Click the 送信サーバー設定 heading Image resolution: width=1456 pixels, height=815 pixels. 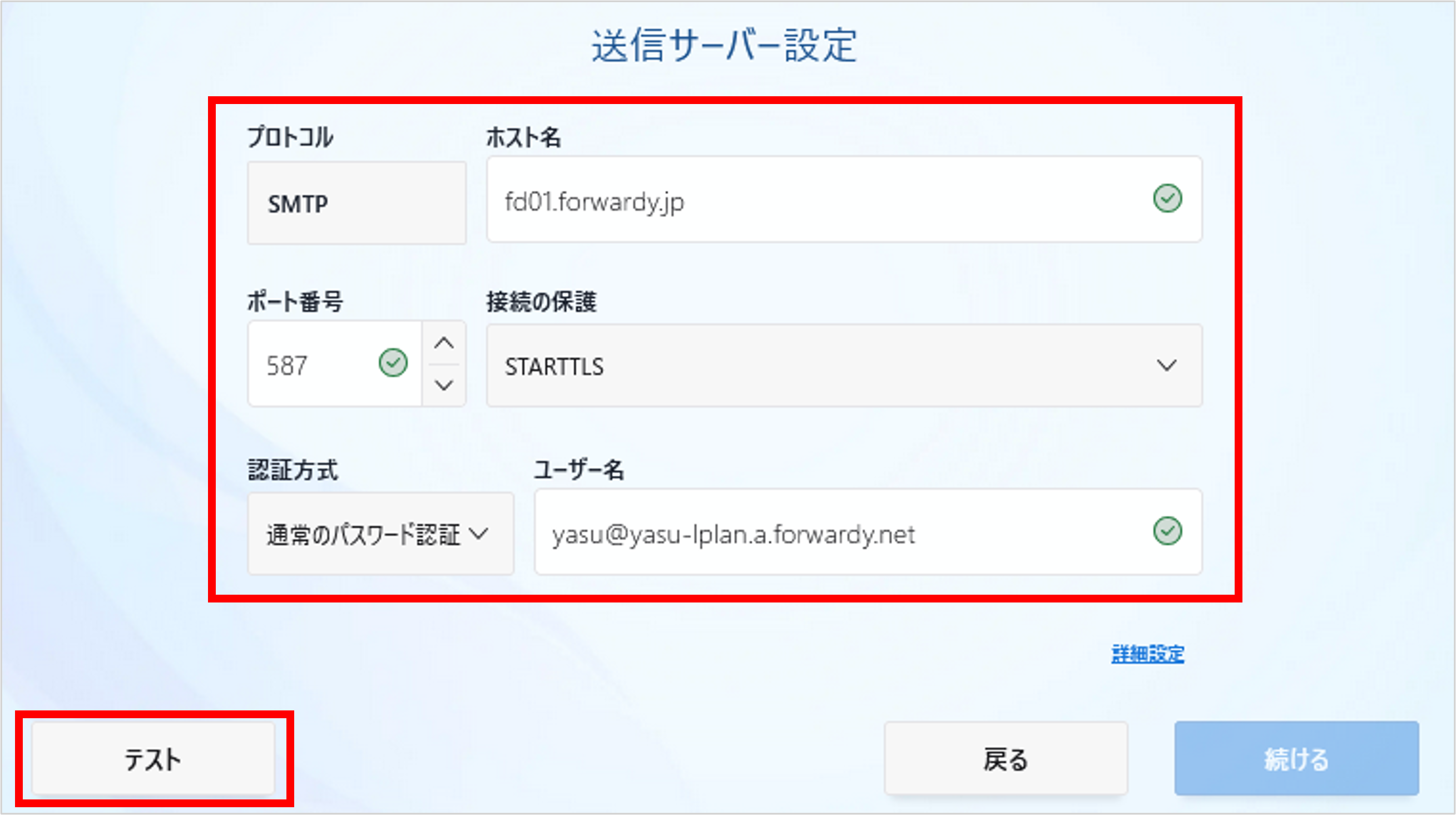click(725, 45)
